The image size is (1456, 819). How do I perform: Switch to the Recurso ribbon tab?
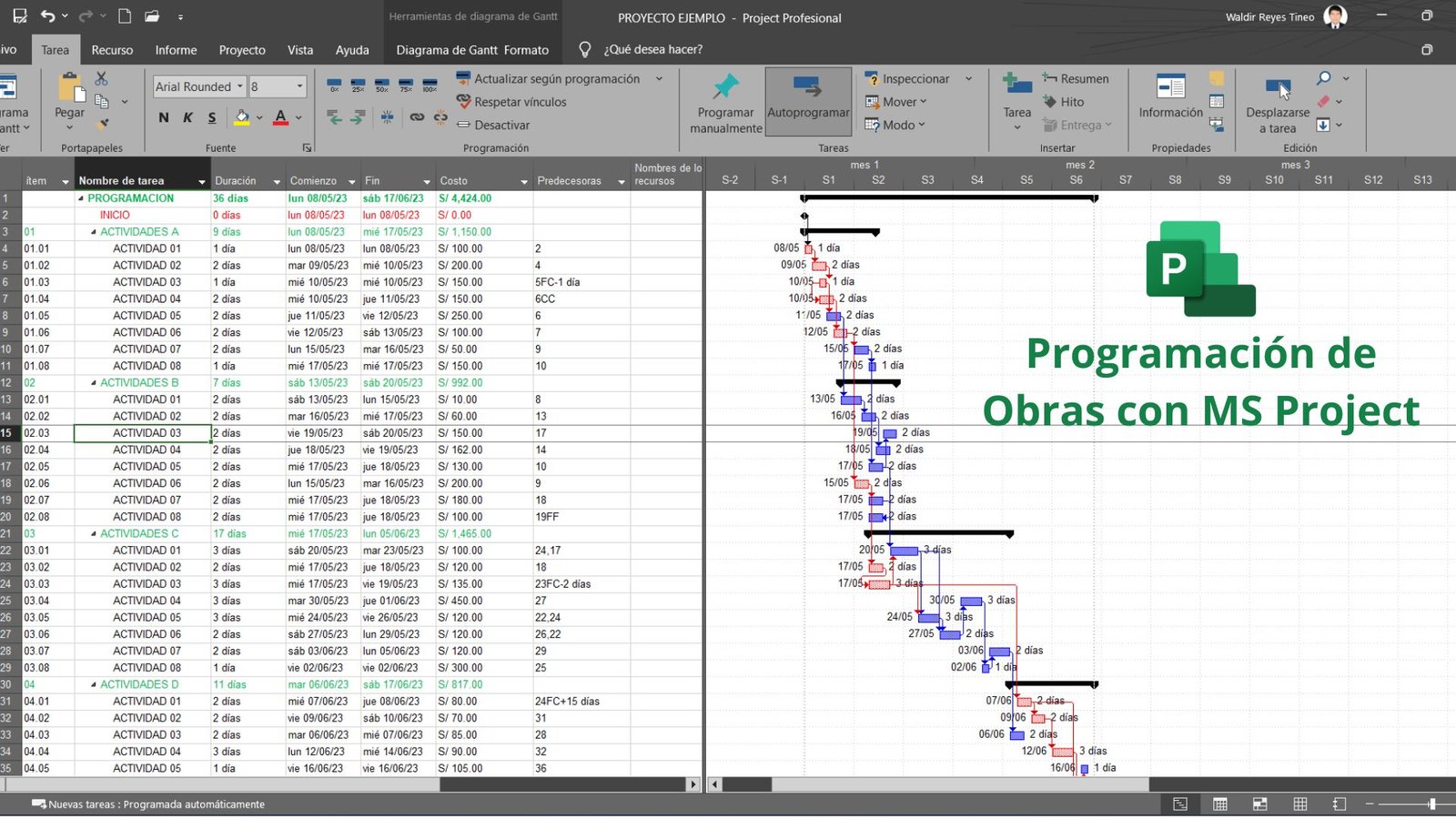[x=112, y=50]
